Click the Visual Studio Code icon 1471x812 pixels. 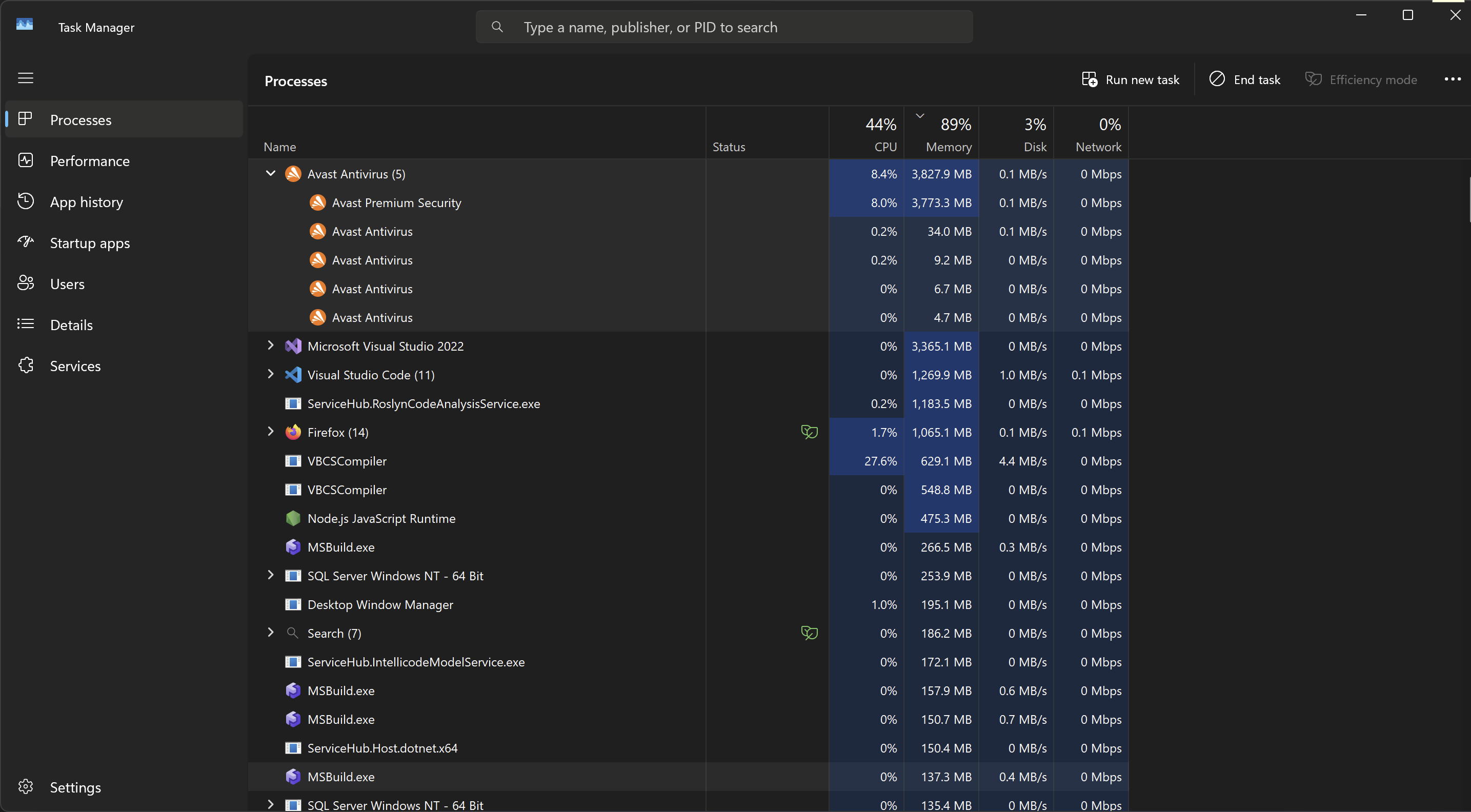tap(293, 375)
